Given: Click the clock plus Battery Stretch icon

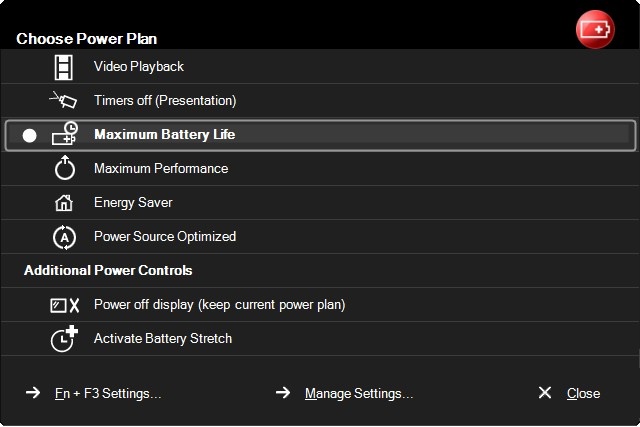Looking at the screenshot, I should pos(64,338).
